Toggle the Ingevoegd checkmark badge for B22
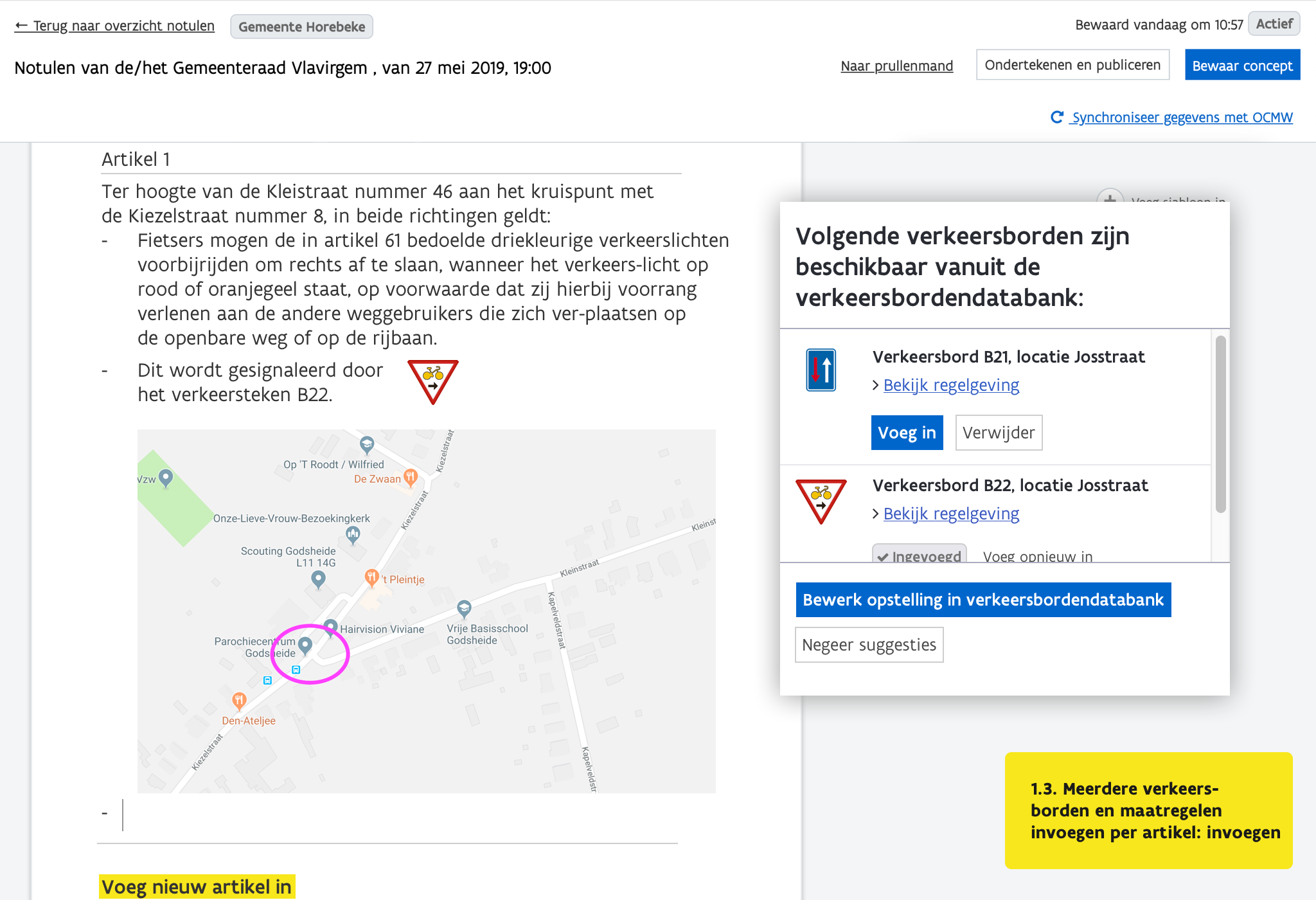The width and height of the screenshot is (1316, 900). pos(917,555)
